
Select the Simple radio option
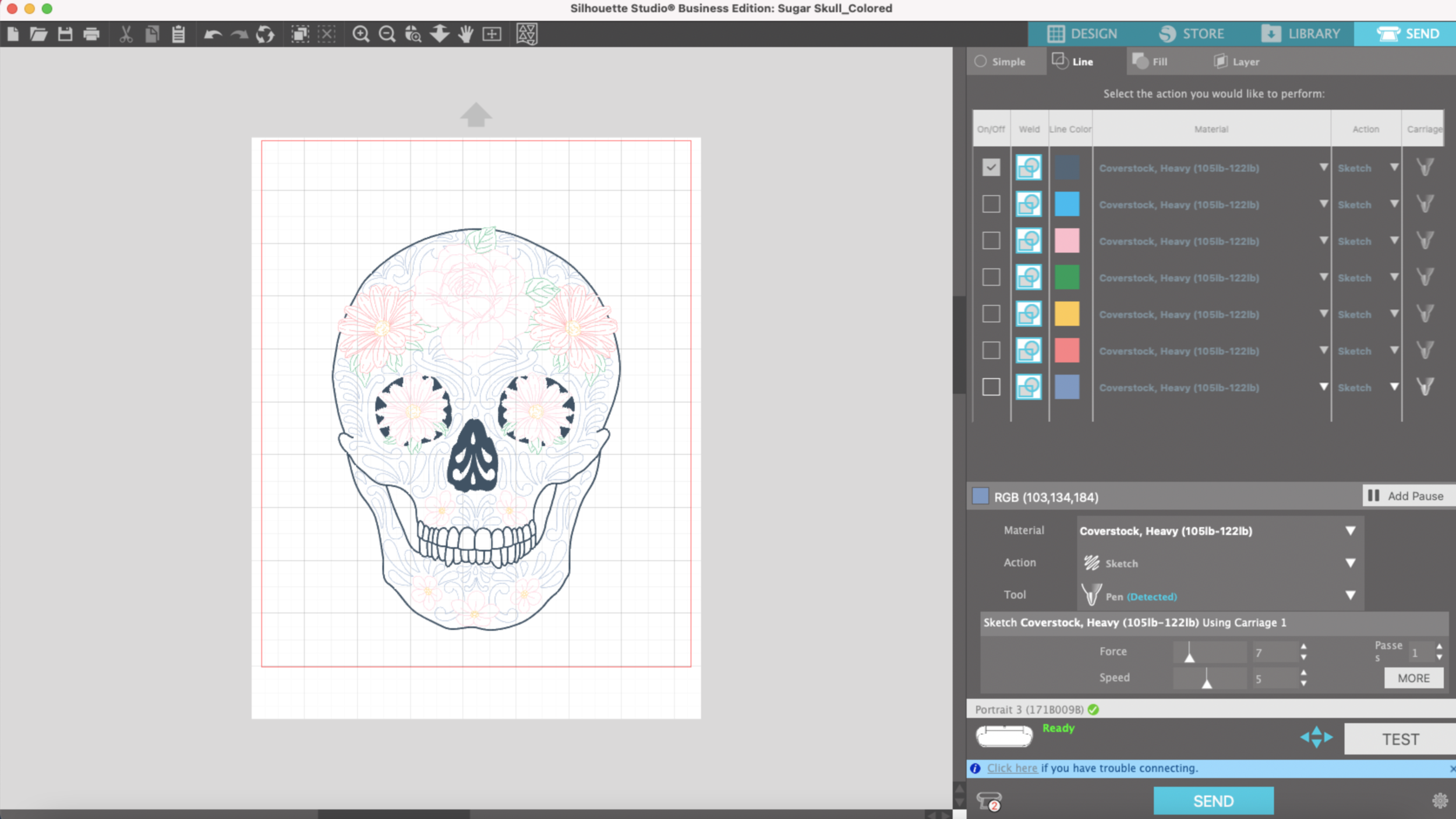tap(981, 61)
